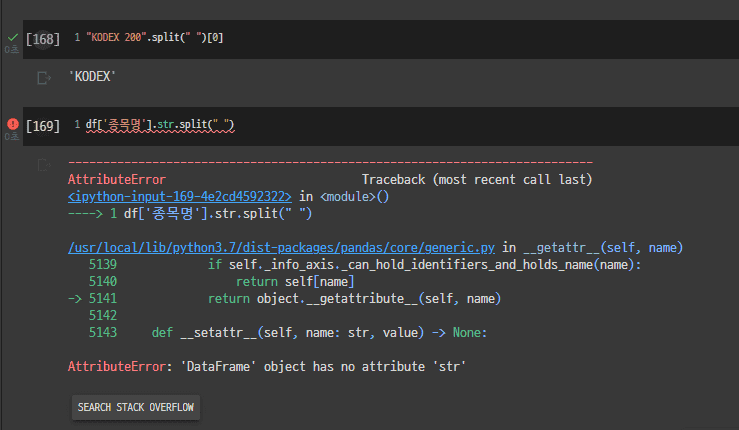This screenshot has height=430, width=739.
Task: Run cell marked [168]
Action: pyautogui.click(x=43, y=39)
